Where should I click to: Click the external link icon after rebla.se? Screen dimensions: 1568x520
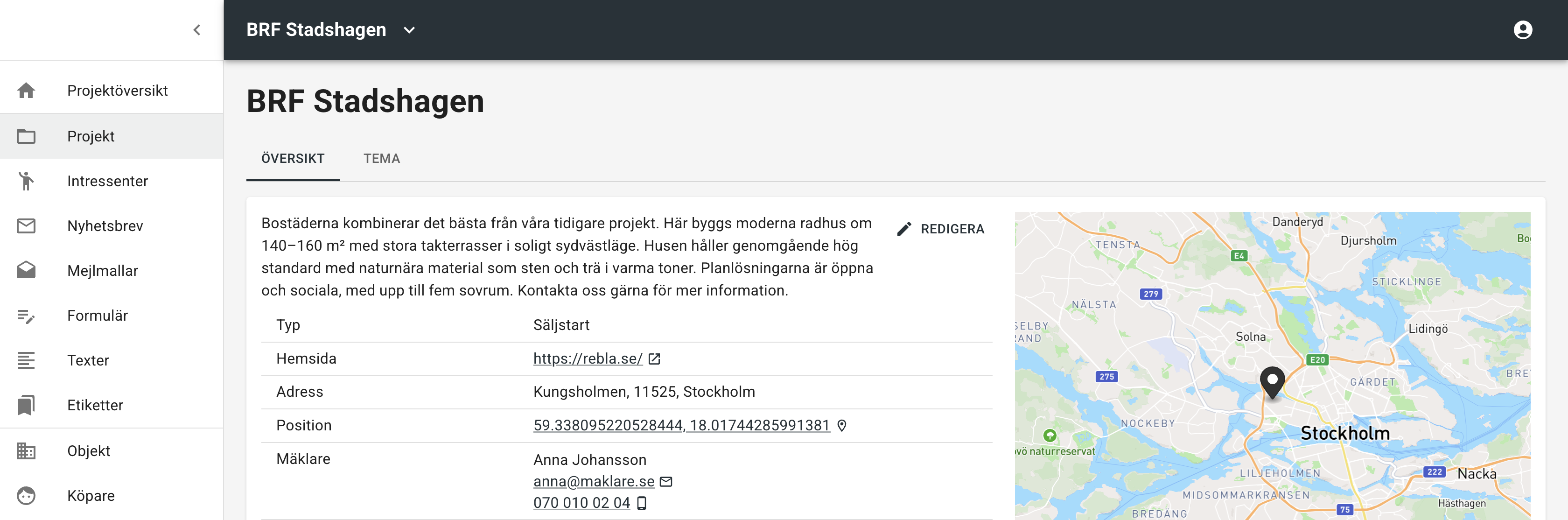click(x=654, y=359)
